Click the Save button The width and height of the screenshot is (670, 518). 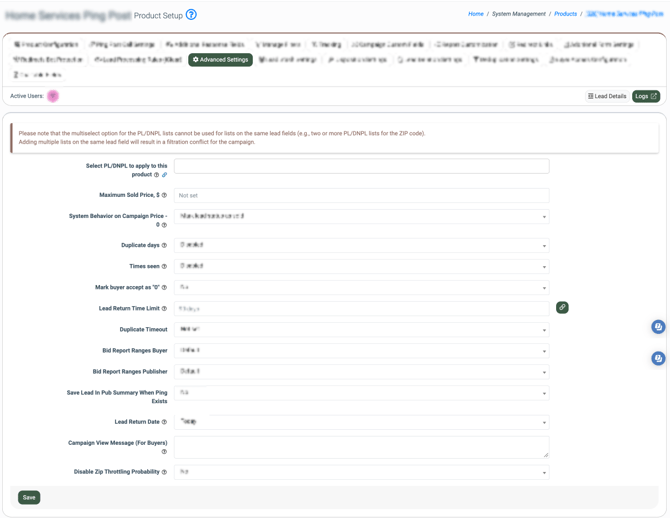click(x=29, y=497)
